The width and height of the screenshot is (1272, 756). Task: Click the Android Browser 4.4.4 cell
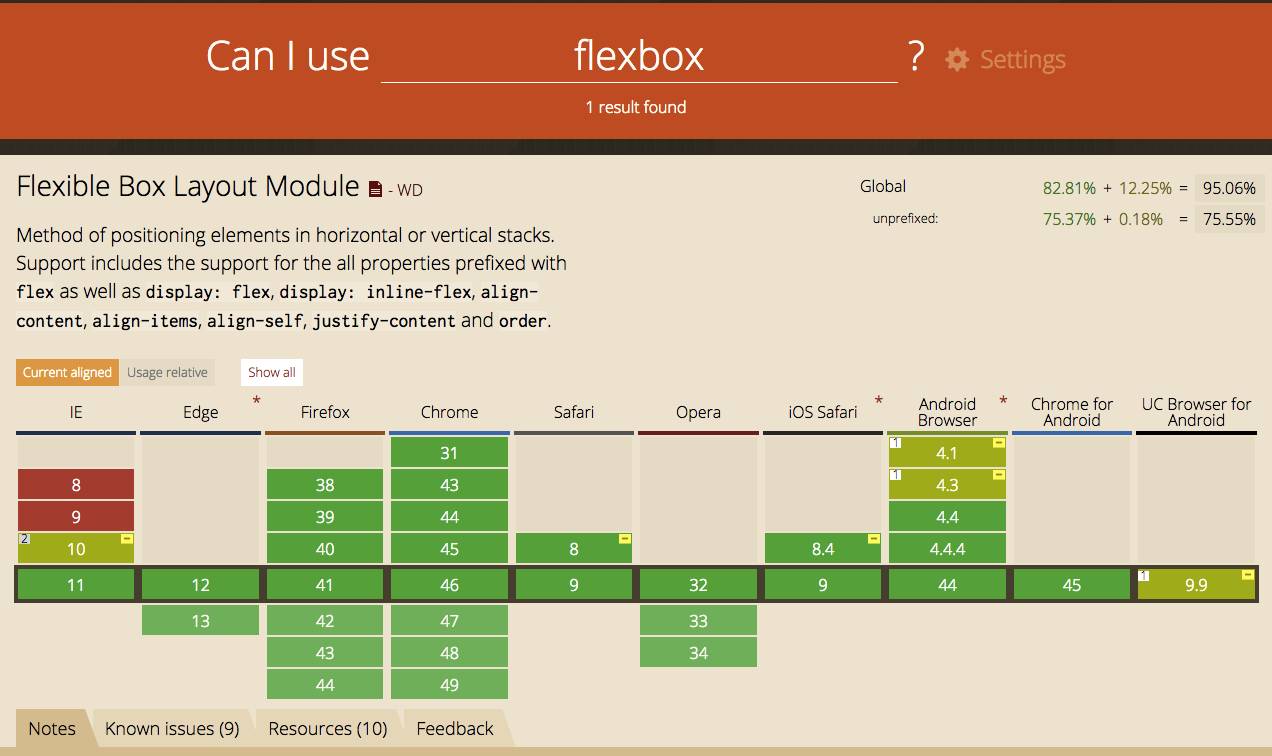pyautogui.click(x=947, y=549)
